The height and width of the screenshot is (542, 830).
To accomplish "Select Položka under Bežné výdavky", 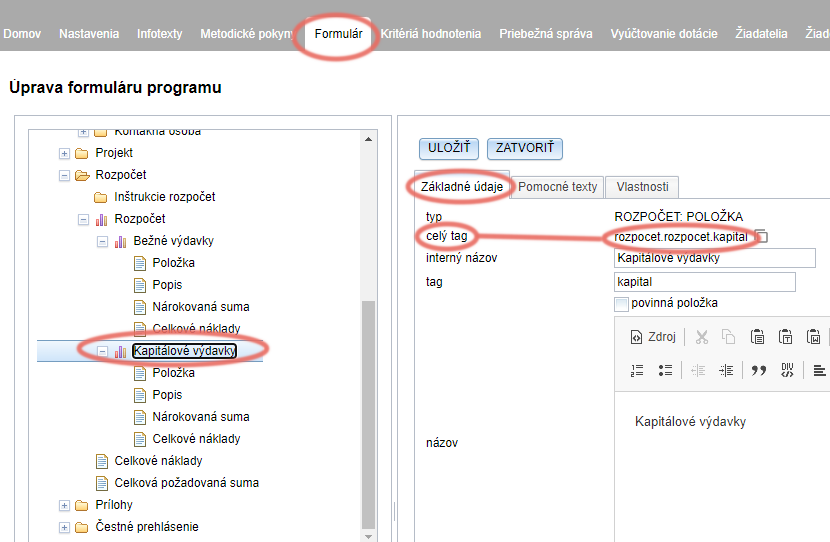I will coord(174,263).
